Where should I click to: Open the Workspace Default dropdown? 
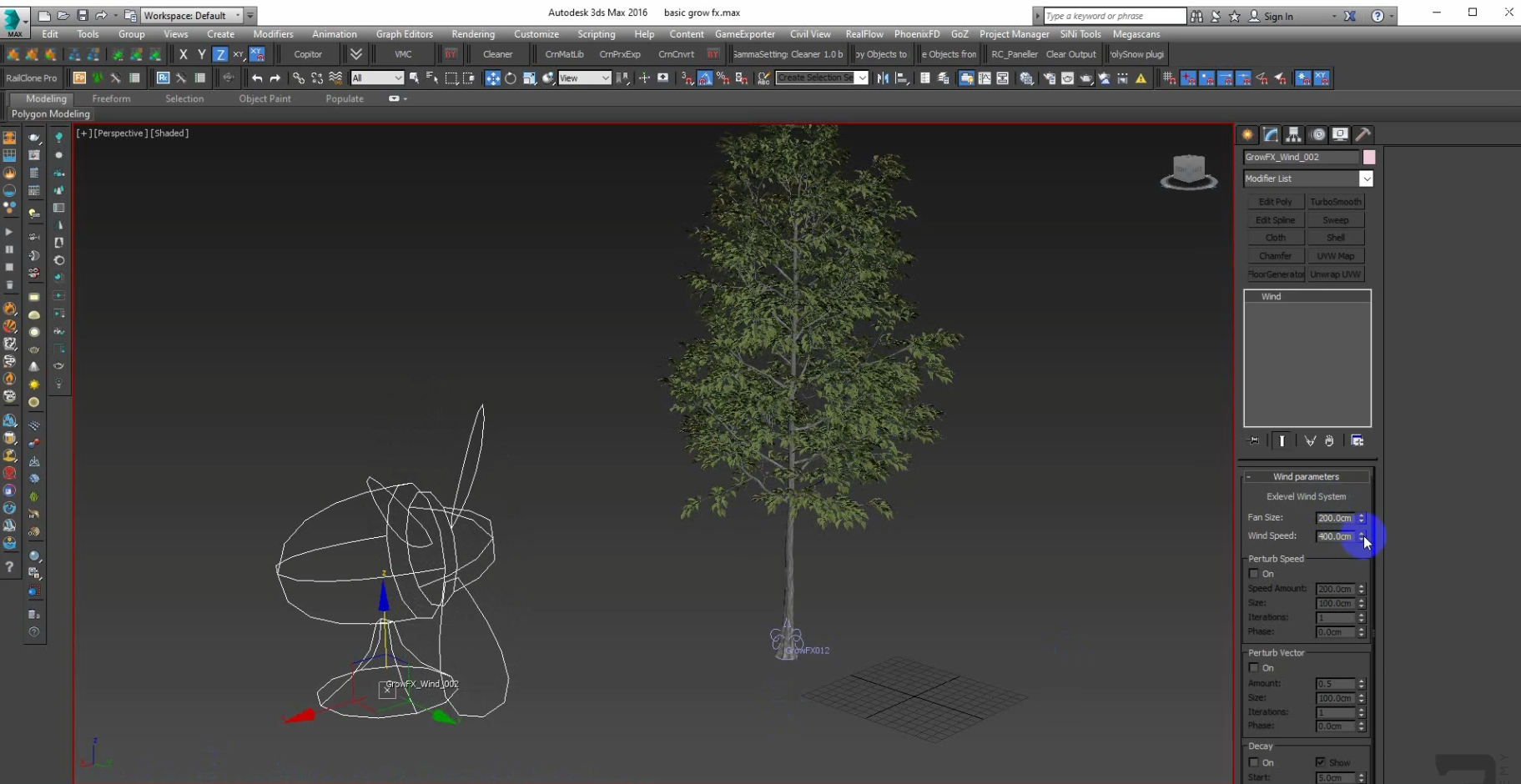point(239,15)
